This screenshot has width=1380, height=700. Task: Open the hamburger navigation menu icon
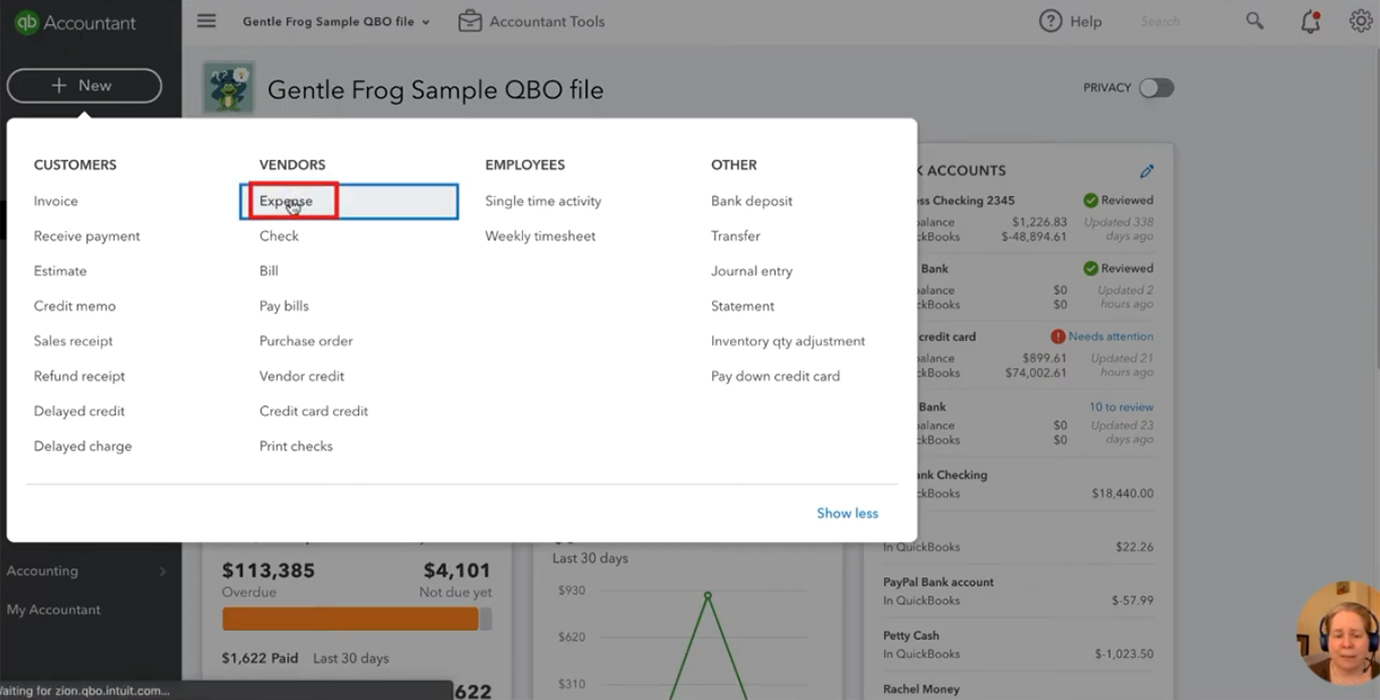(206, 21)
